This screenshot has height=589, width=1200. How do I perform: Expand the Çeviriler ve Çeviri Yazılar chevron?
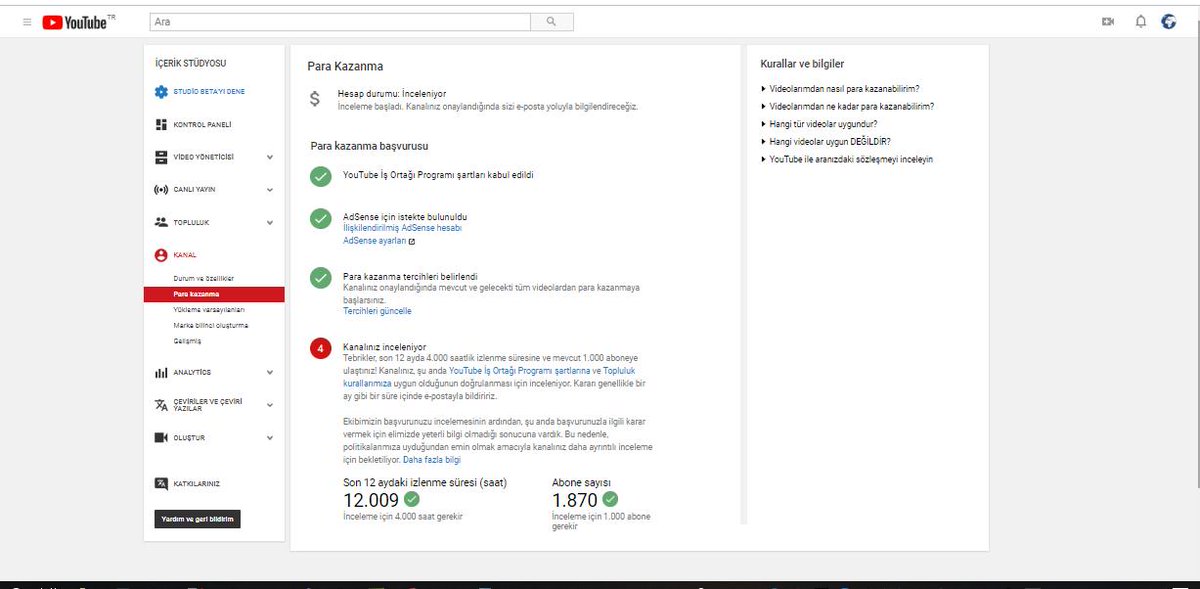click(270, 405)
